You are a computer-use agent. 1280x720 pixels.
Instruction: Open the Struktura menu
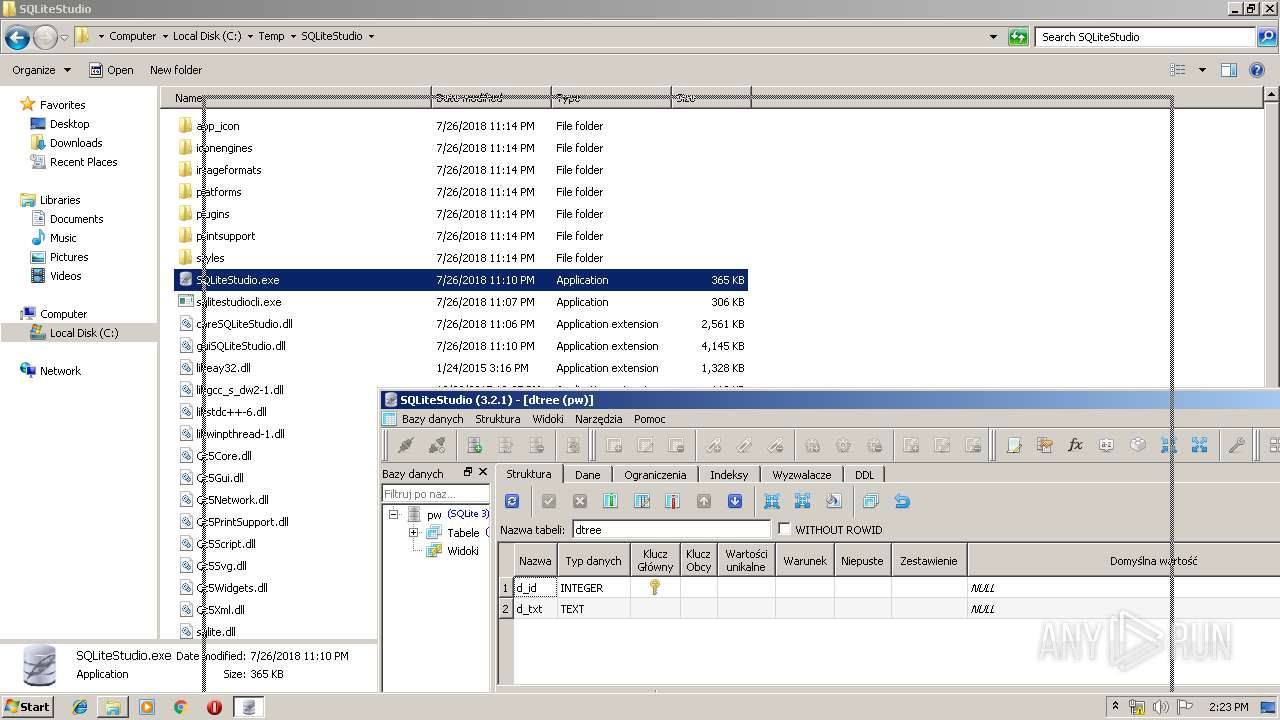tap(497, 419)
